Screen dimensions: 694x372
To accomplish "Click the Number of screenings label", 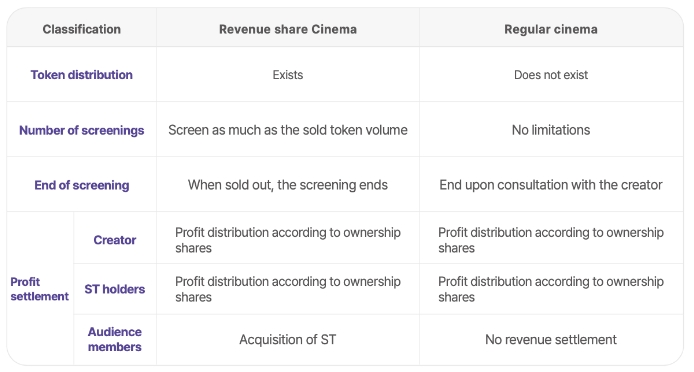I will pyautogui.click(x=81, y=130).
